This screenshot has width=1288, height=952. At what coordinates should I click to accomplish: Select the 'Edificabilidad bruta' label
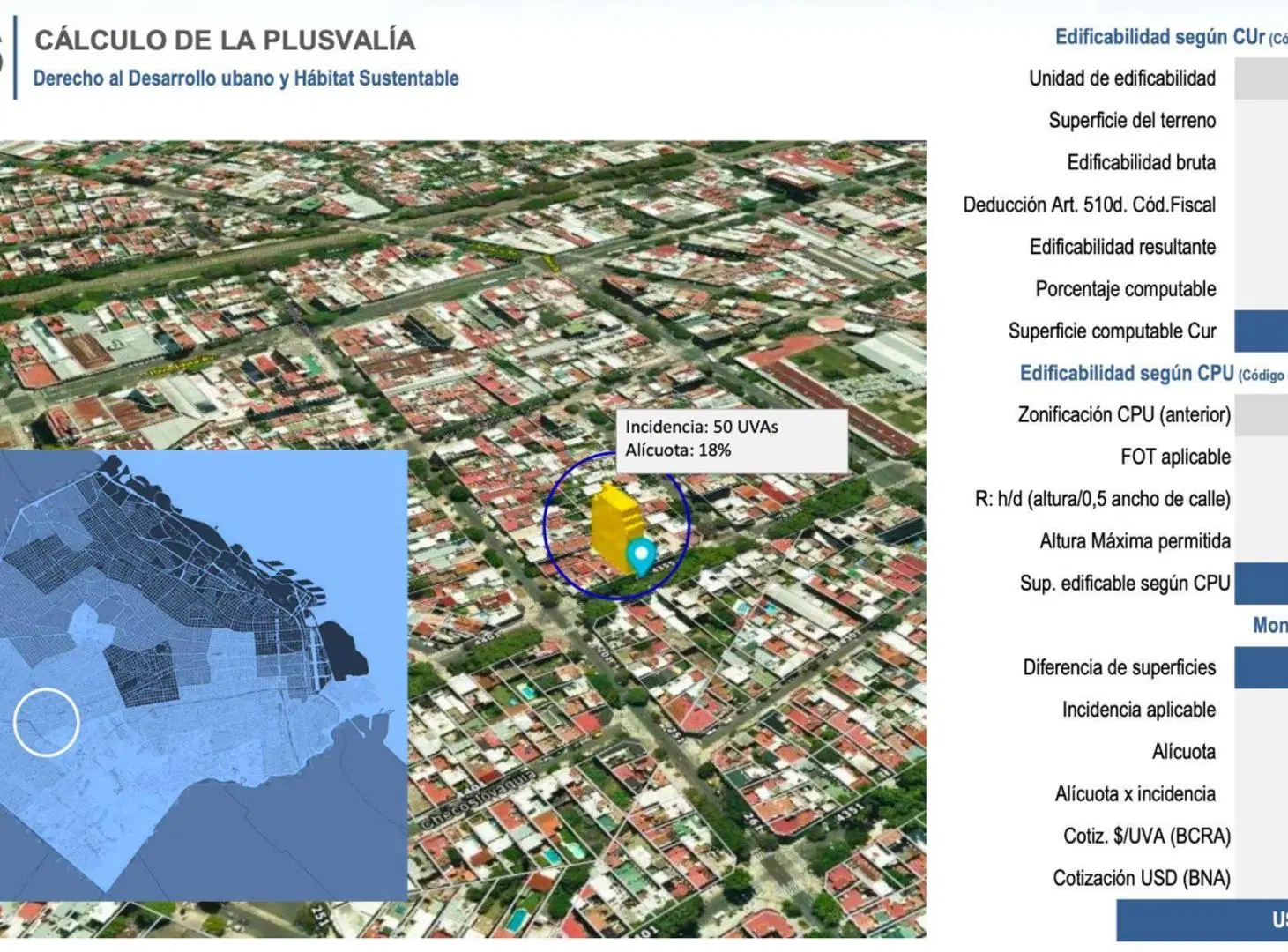click(1141, 163)
